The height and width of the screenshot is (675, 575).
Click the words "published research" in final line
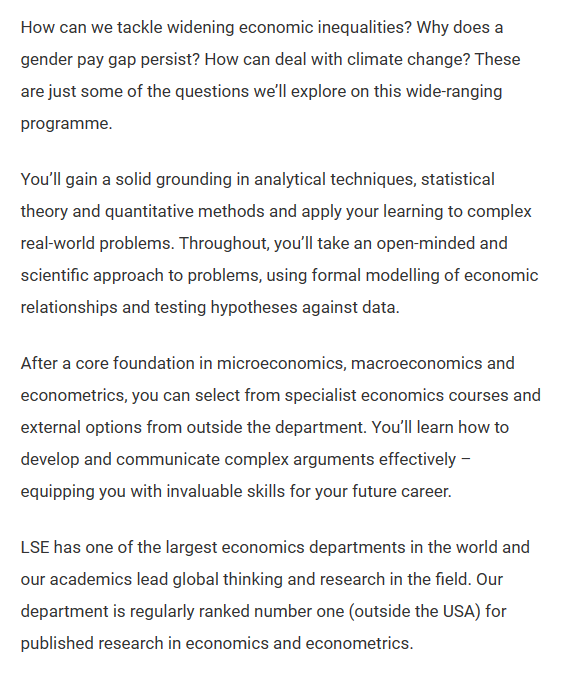coord(92,644)
